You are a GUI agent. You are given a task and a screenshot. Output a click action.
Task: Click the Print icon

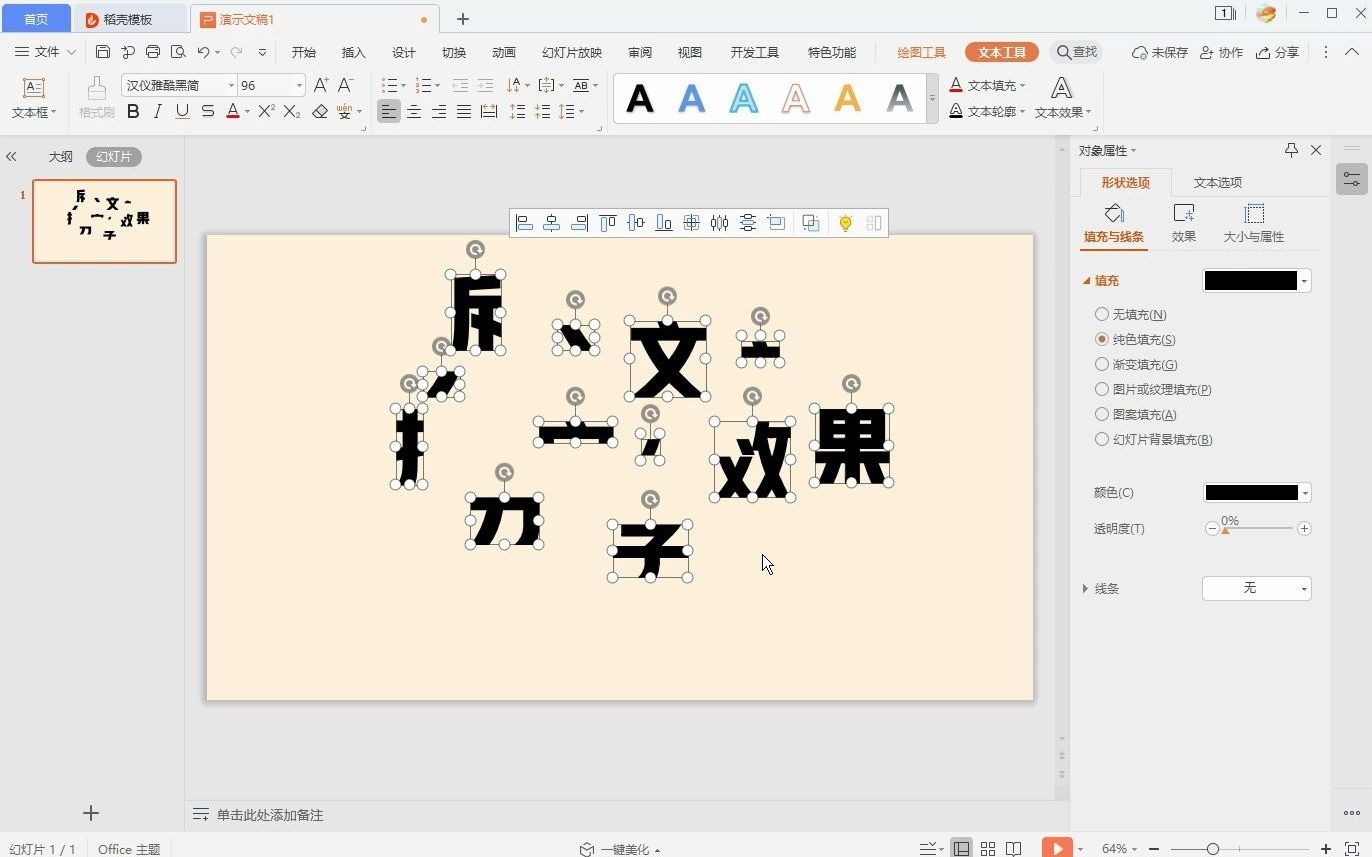[x=153, y=52]
